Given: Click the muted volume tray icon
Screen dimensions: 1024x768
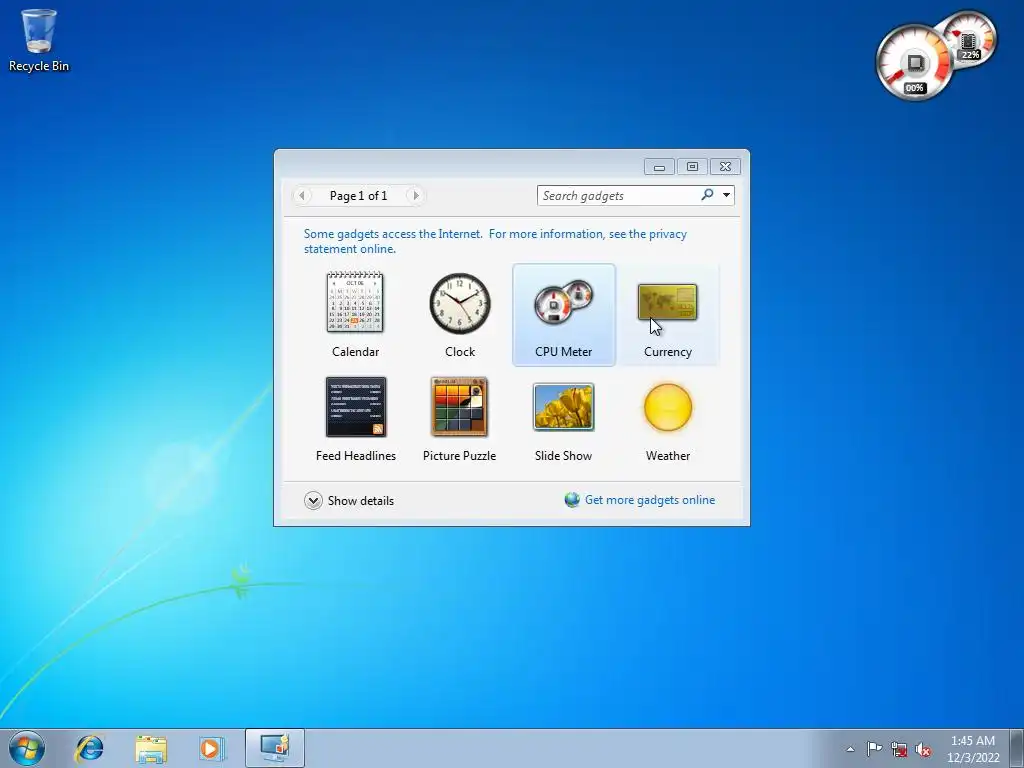Looking at the screenshot, I should coord(923,749).
